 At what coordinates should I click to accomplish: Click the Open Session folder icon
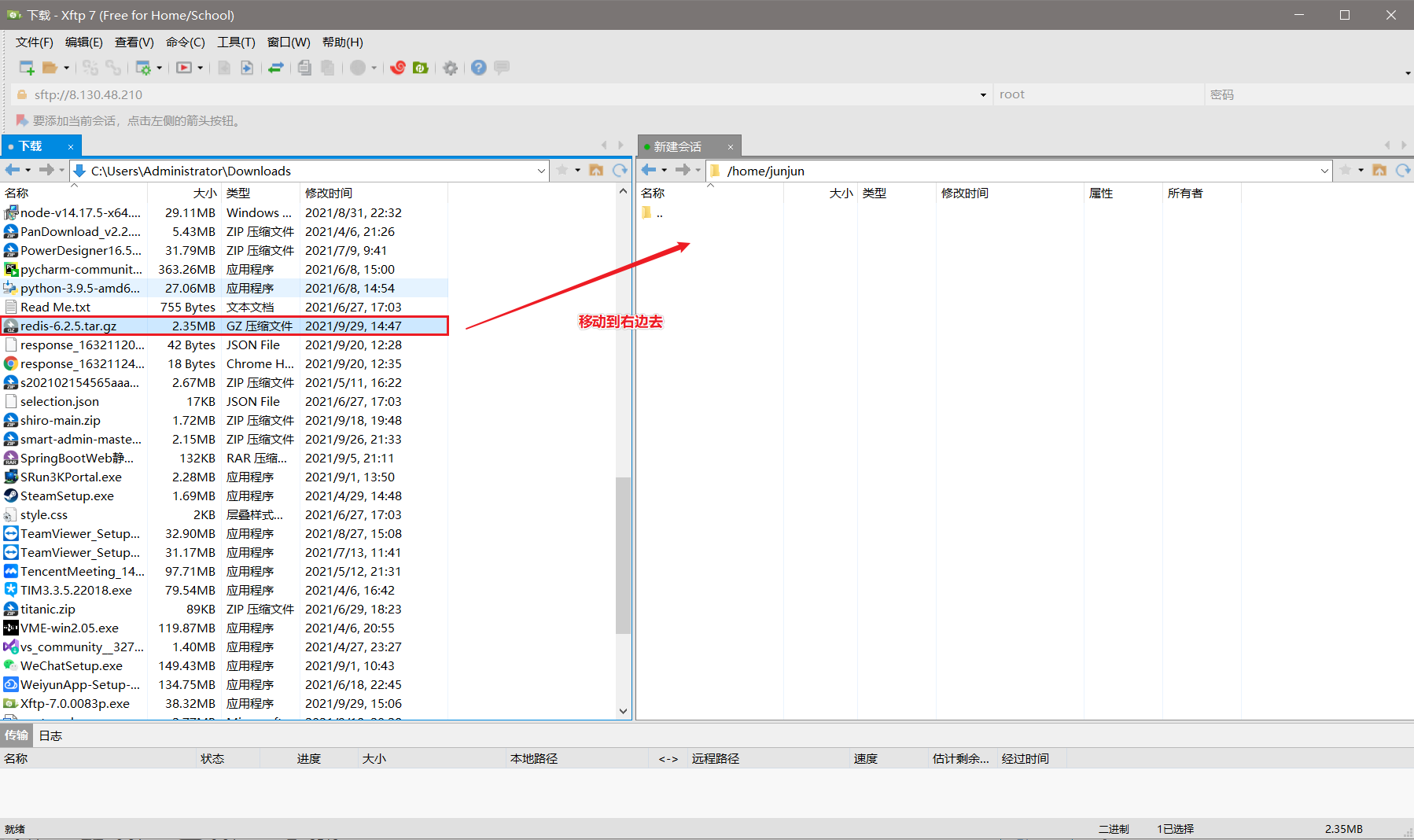pyautogui.click(x=50, y=68)
